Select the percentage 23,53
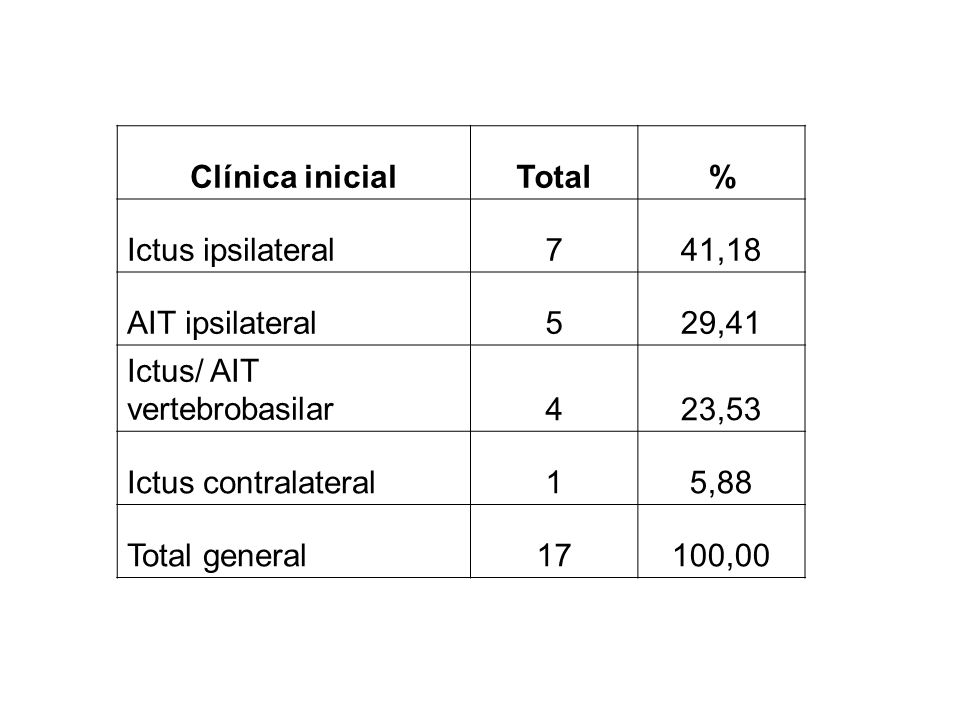 (x=721, y=409)
